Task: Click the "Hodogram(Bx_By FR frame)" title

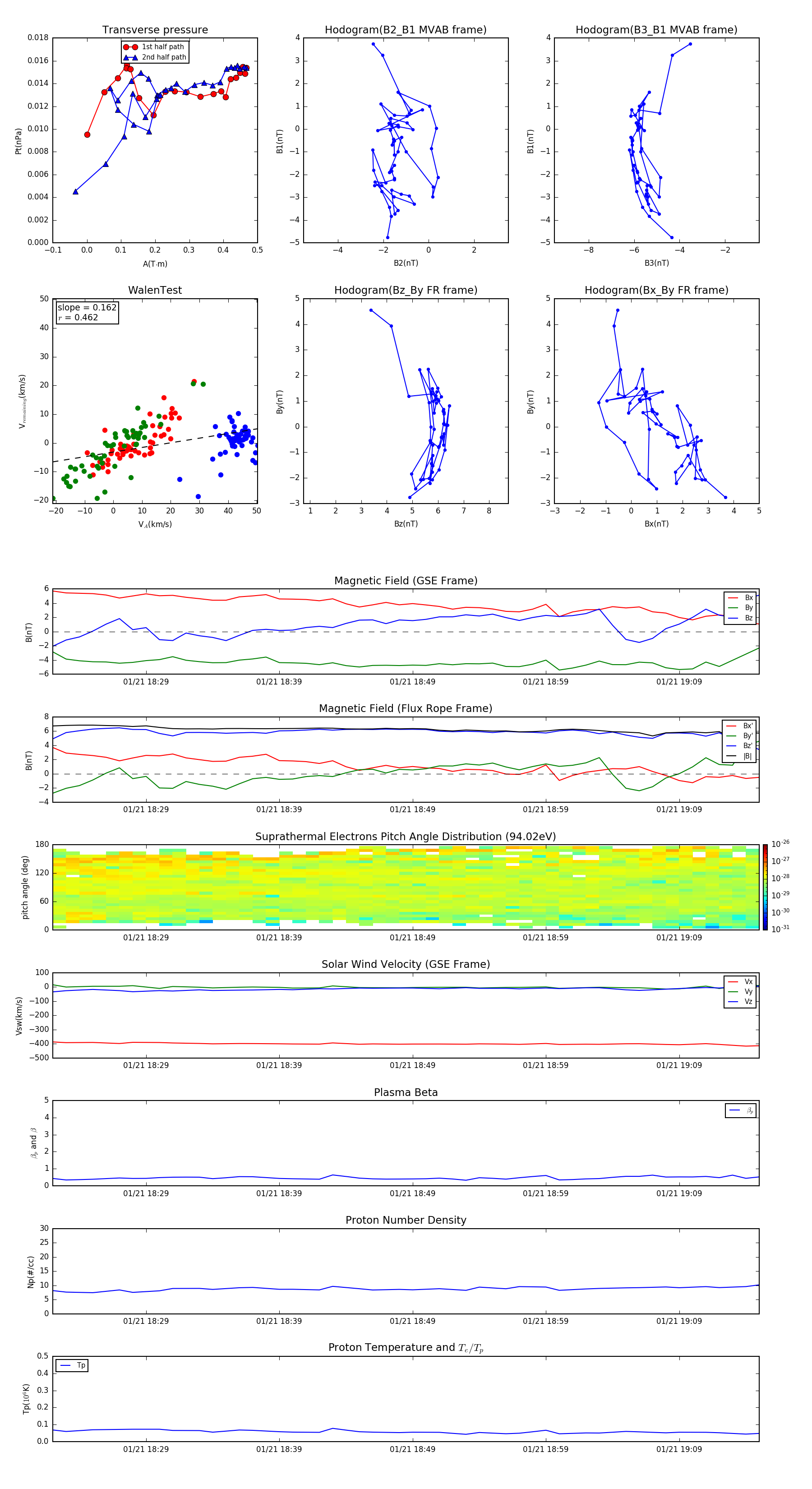Action: tap(656, 290)
